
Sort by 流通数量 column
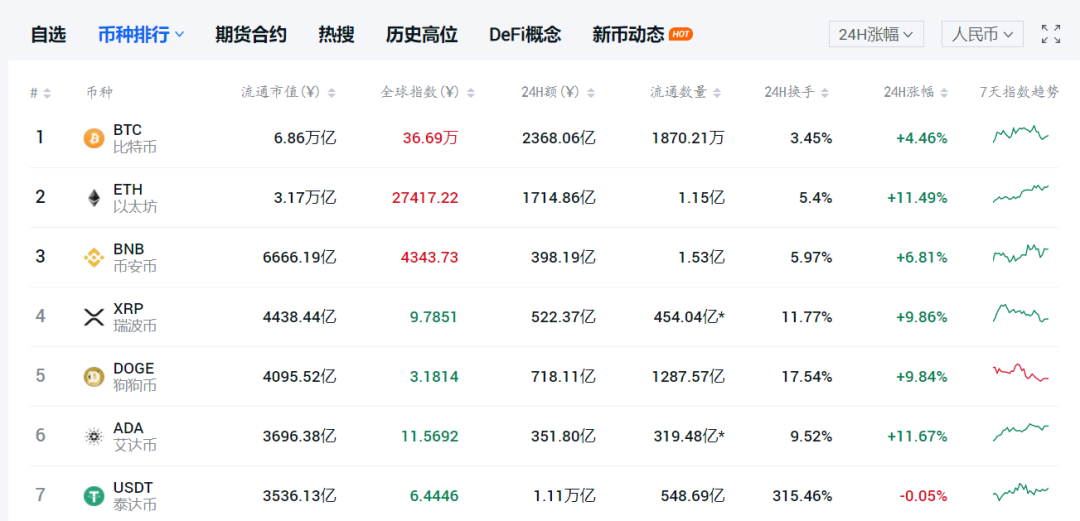pos(717,93)
